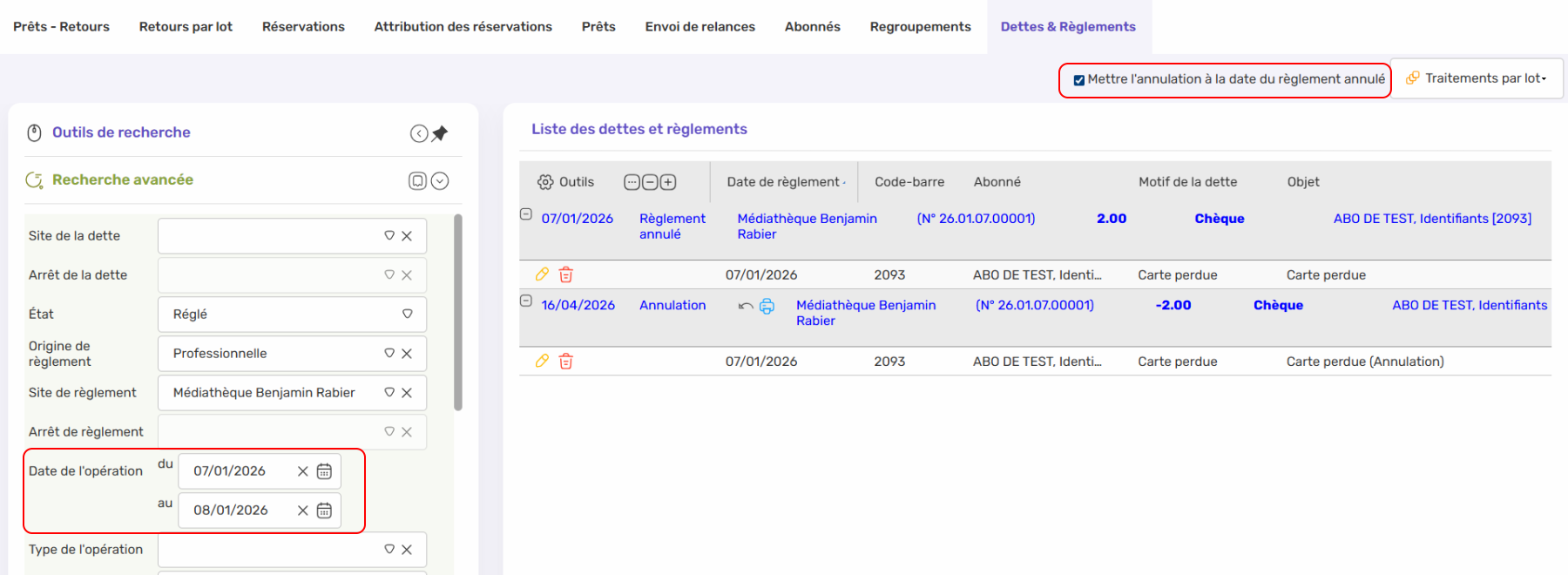The height and width of the screenshot is (575, 1568).
Task: Clear the Arrêt de règlement field
Action: (x=407, y=432)
